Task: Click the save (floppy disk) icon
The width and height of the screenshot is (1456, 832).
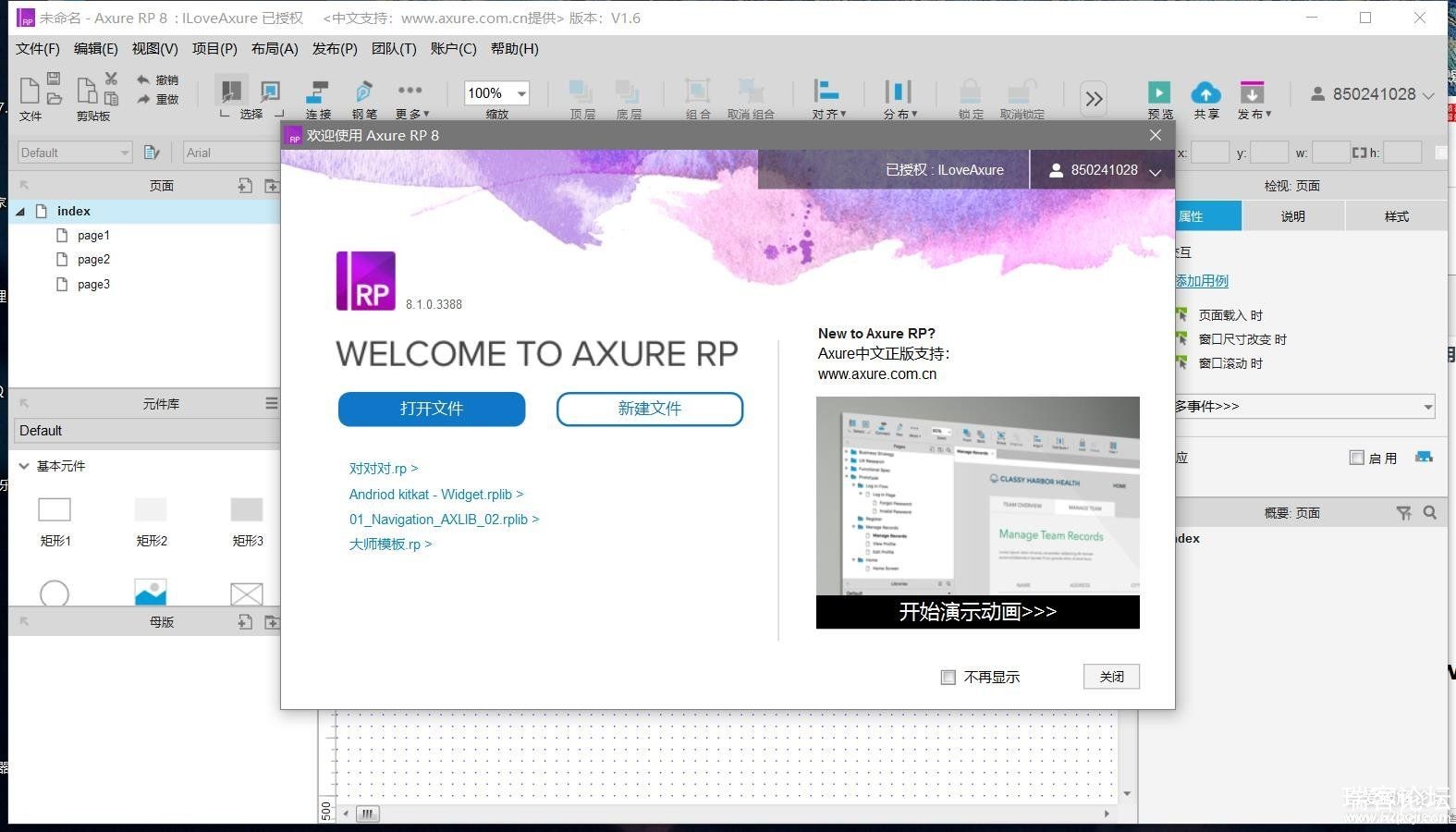Action: [x=54, y=79]
